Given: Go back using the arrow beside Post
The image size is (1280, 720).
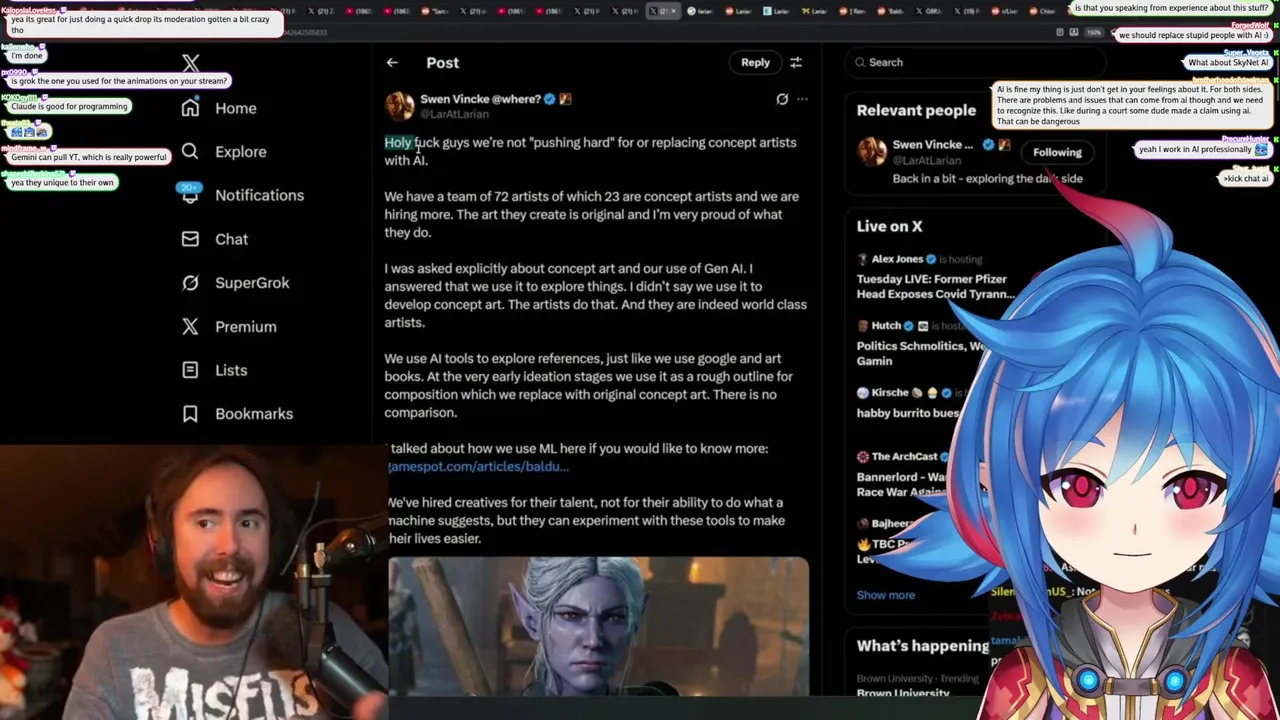Looking at the screenshot, I should pyautogui.click(x=392, y=62).
